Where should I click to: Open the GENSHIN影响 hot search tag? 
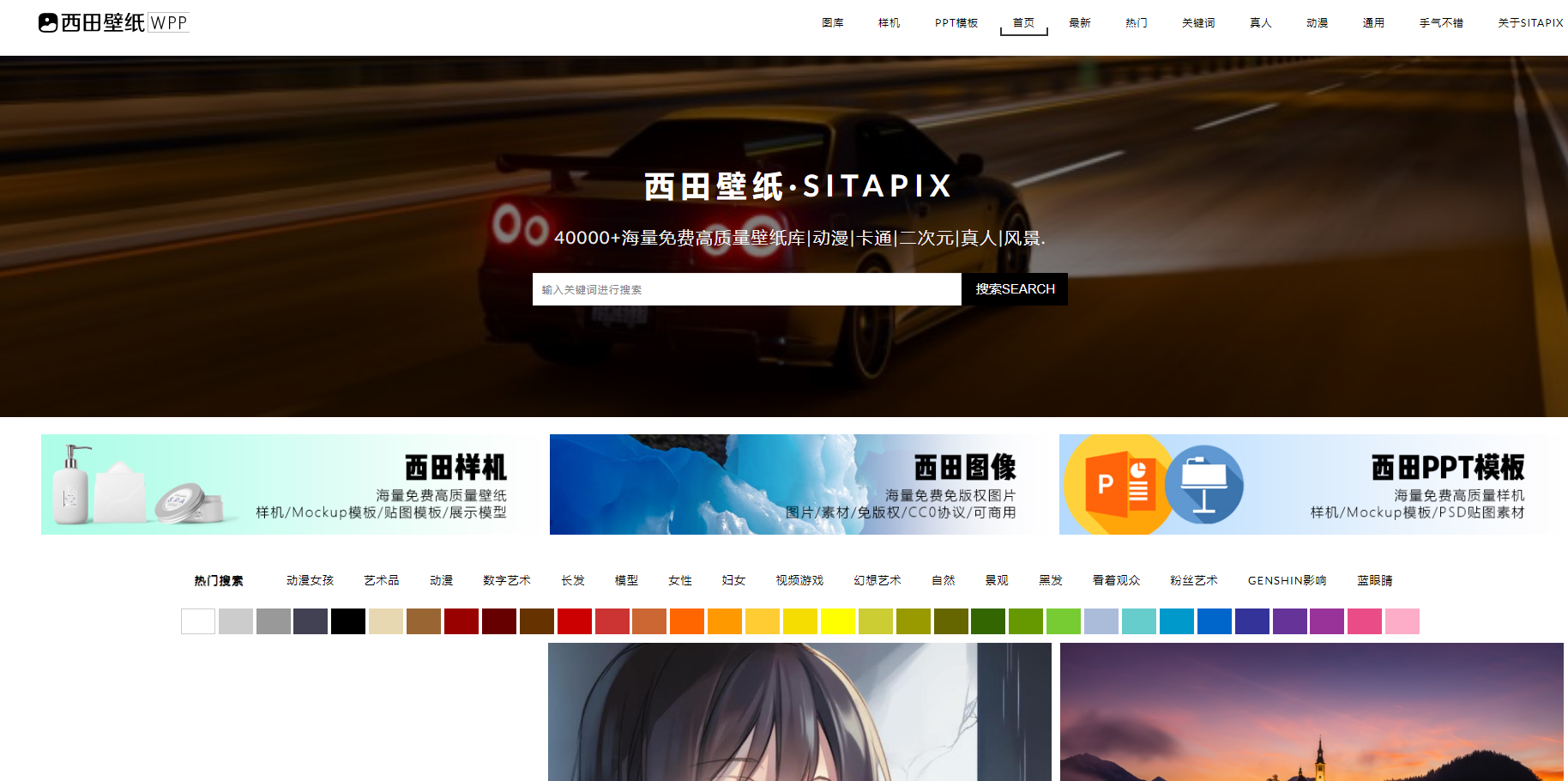(x=1286, y=581)
